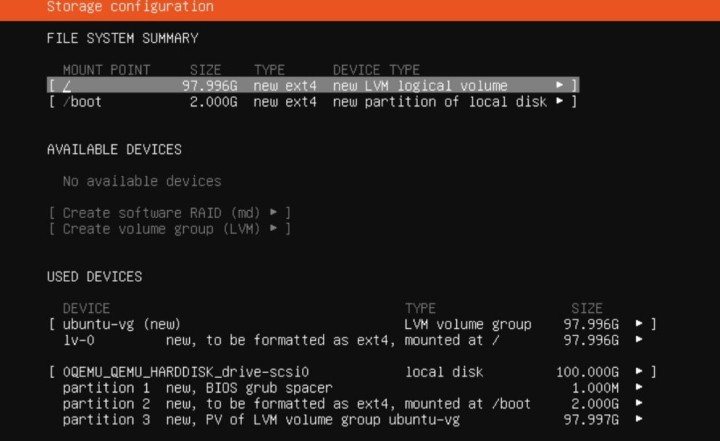The width and height of the screenshot is (720, 441).
Task: Select 0QEMU_QEMU_HARDDISK_drive-scsi0 disk row
Action: pyautogui.click(x=353, y=372)
